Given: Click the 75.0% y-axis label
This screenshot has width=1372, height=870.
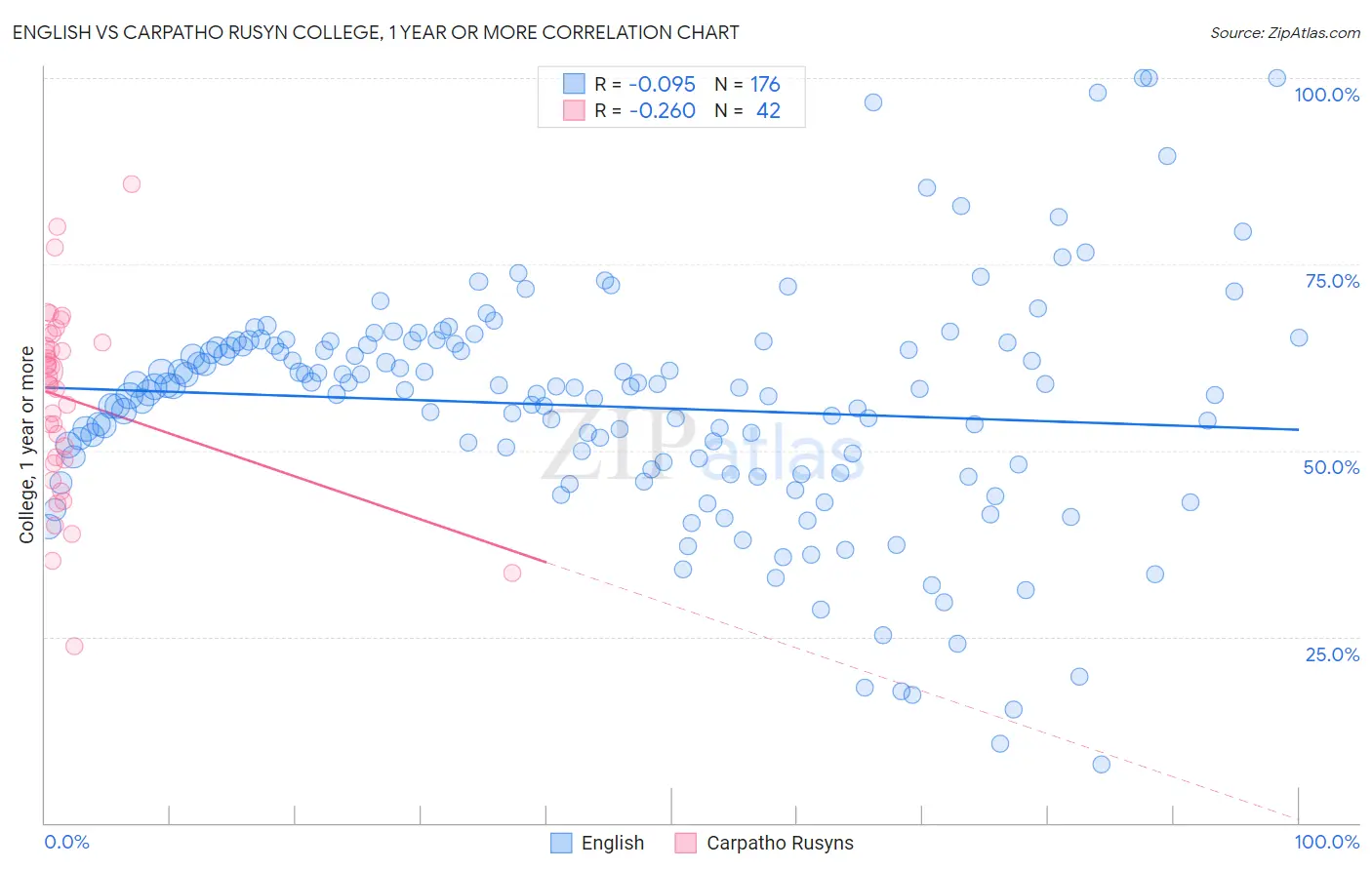Looking at the screenshot, I should coord(1332,281).
